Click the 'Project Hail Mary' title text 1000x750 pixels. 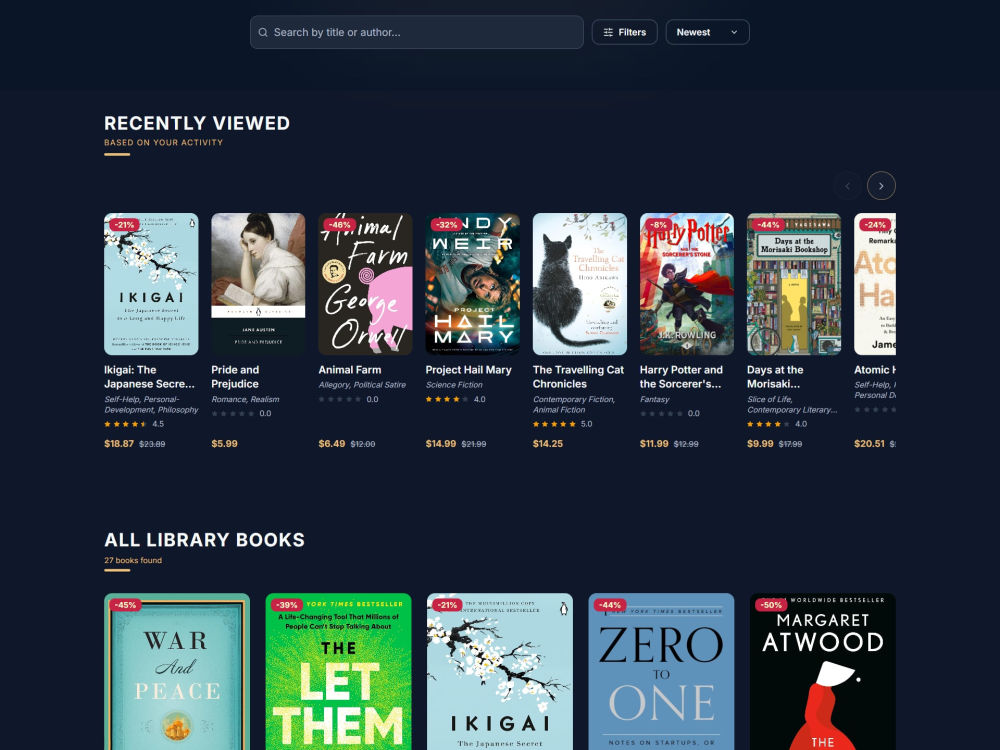[469, 370]
